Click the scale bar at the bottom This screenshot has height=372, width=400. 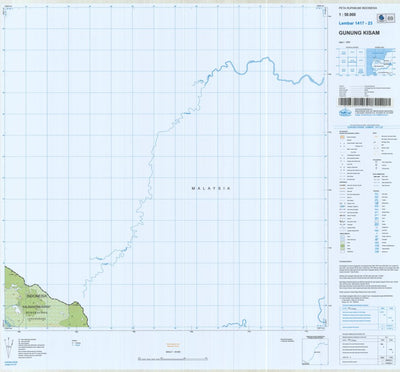click(x=173, y=359)
